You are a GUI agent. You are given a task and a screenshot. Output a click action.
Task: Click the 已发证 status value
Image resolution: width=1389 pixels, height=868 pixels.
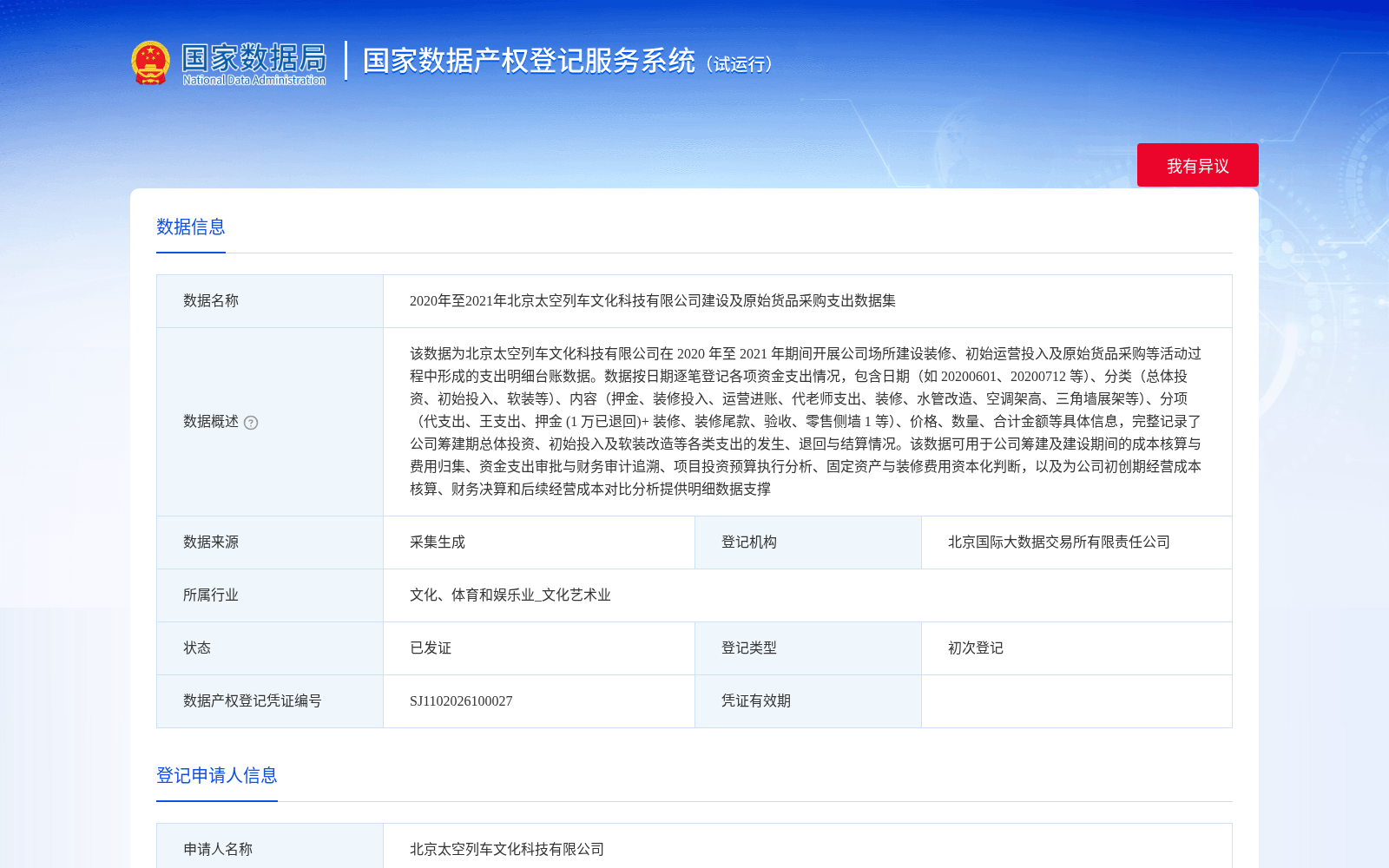pyautogui.click(x=431, y=648)
